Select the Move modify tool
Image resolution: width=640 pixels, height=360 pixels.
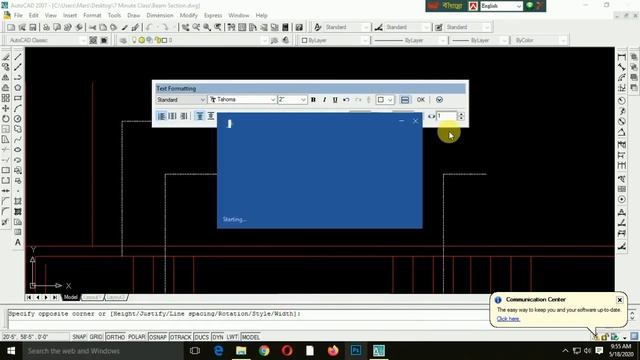[6, 109]
